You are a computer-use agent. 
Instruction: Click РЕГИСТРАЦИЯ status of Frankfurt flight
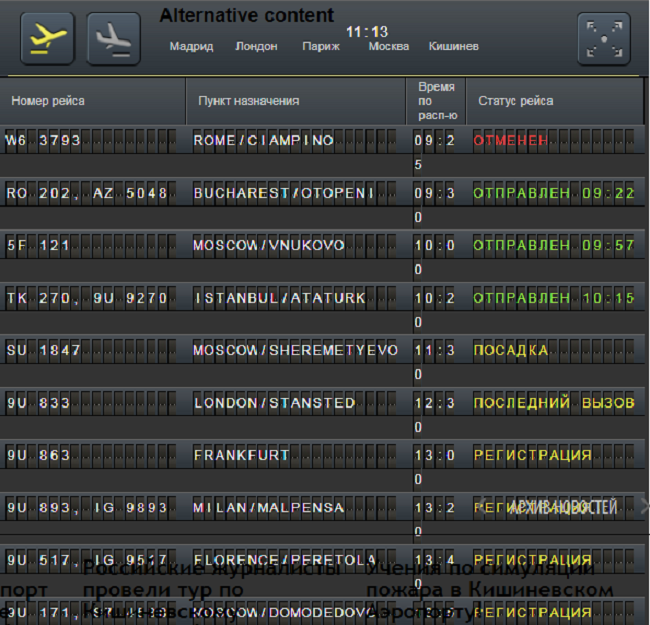click(x=532, y=455)
